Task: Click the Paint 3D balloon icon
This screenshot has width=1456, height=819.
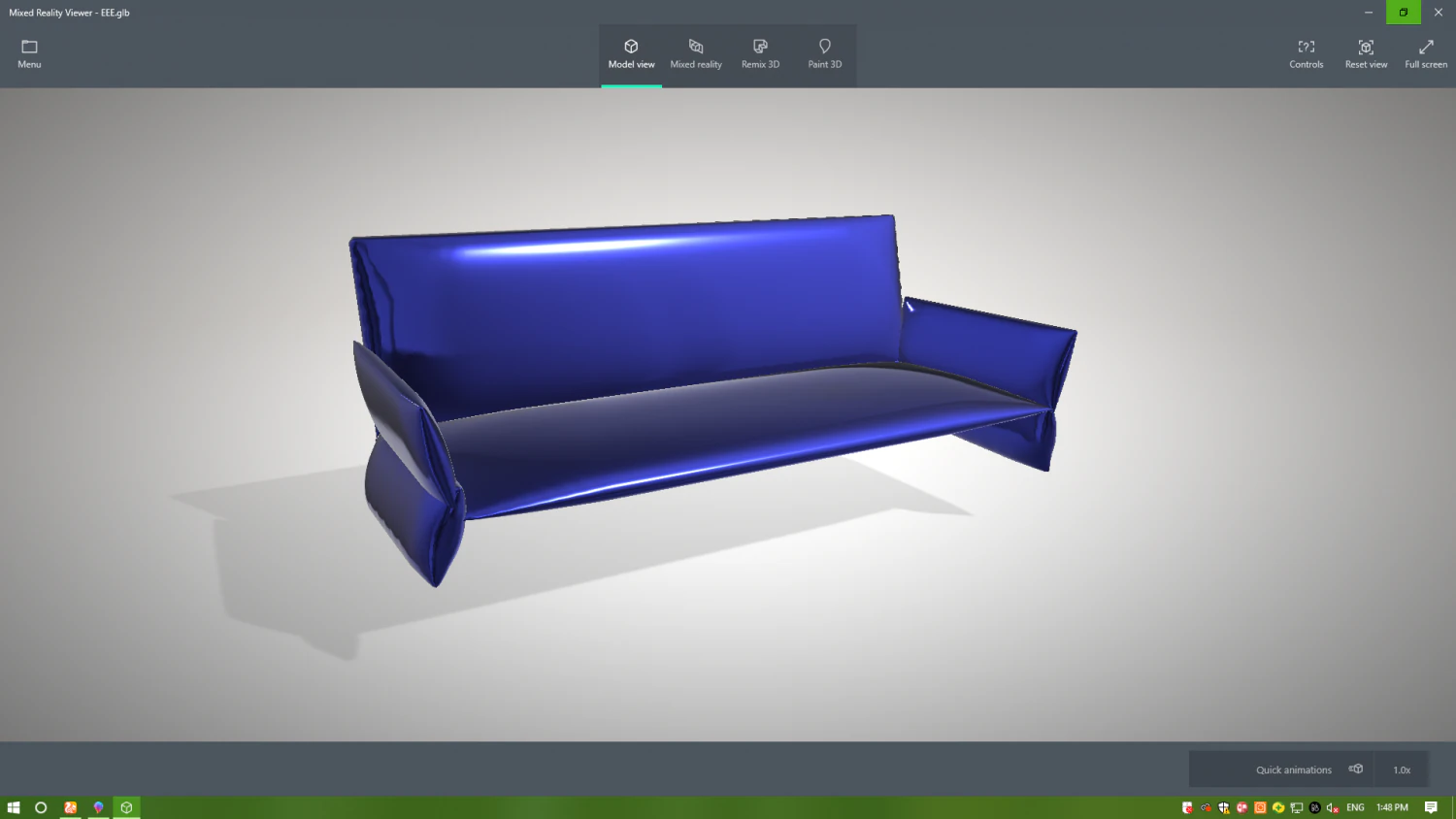Action: (x=824, y=46)
